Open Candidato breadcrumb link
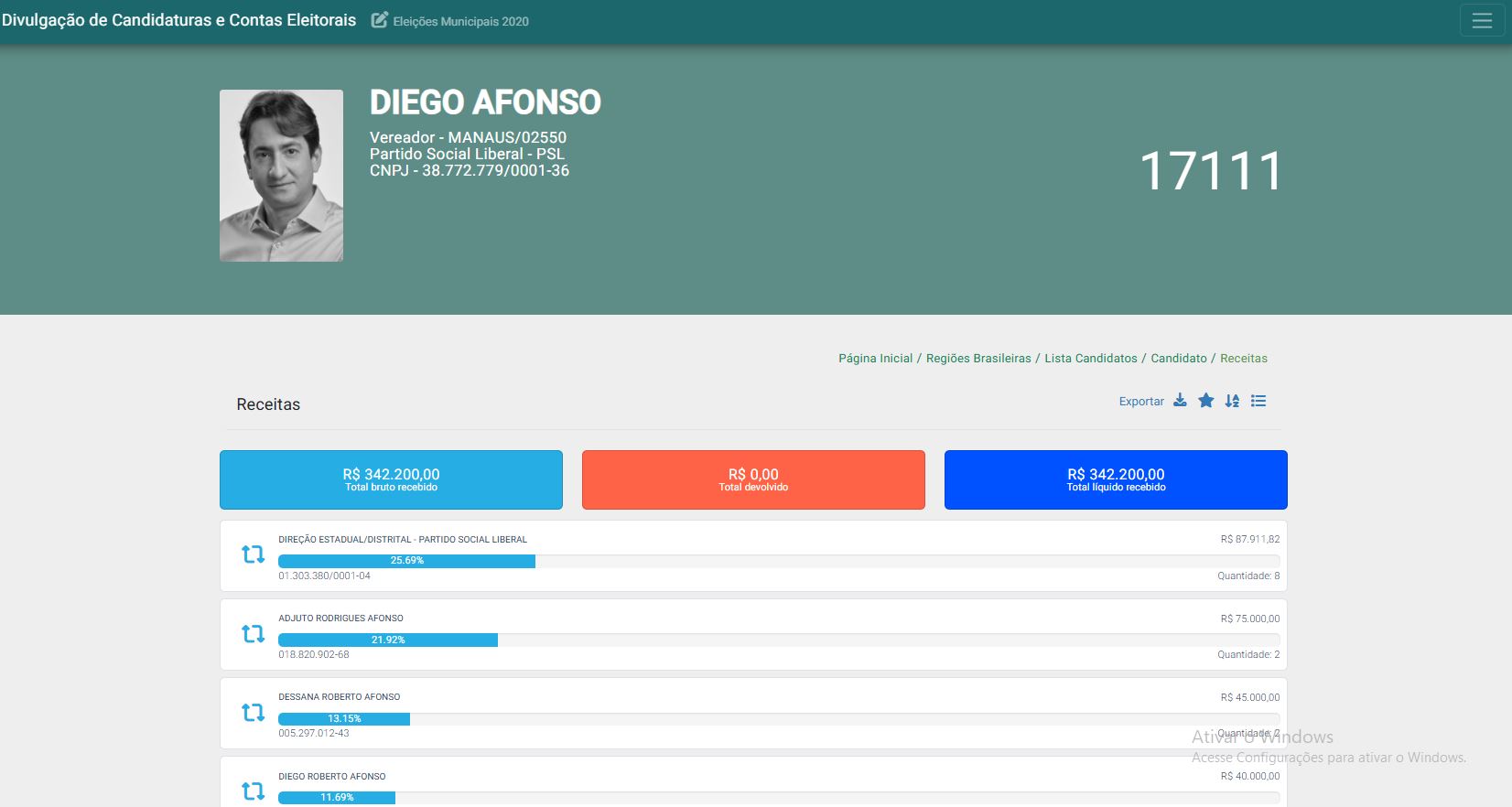Screen dimensions: 1512x807 pos(1179,359)
